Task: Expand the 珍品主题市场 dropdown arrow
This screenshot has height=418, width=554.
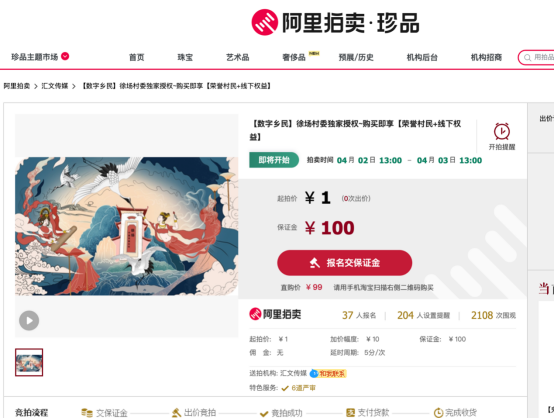Action: tap(65, 56)
